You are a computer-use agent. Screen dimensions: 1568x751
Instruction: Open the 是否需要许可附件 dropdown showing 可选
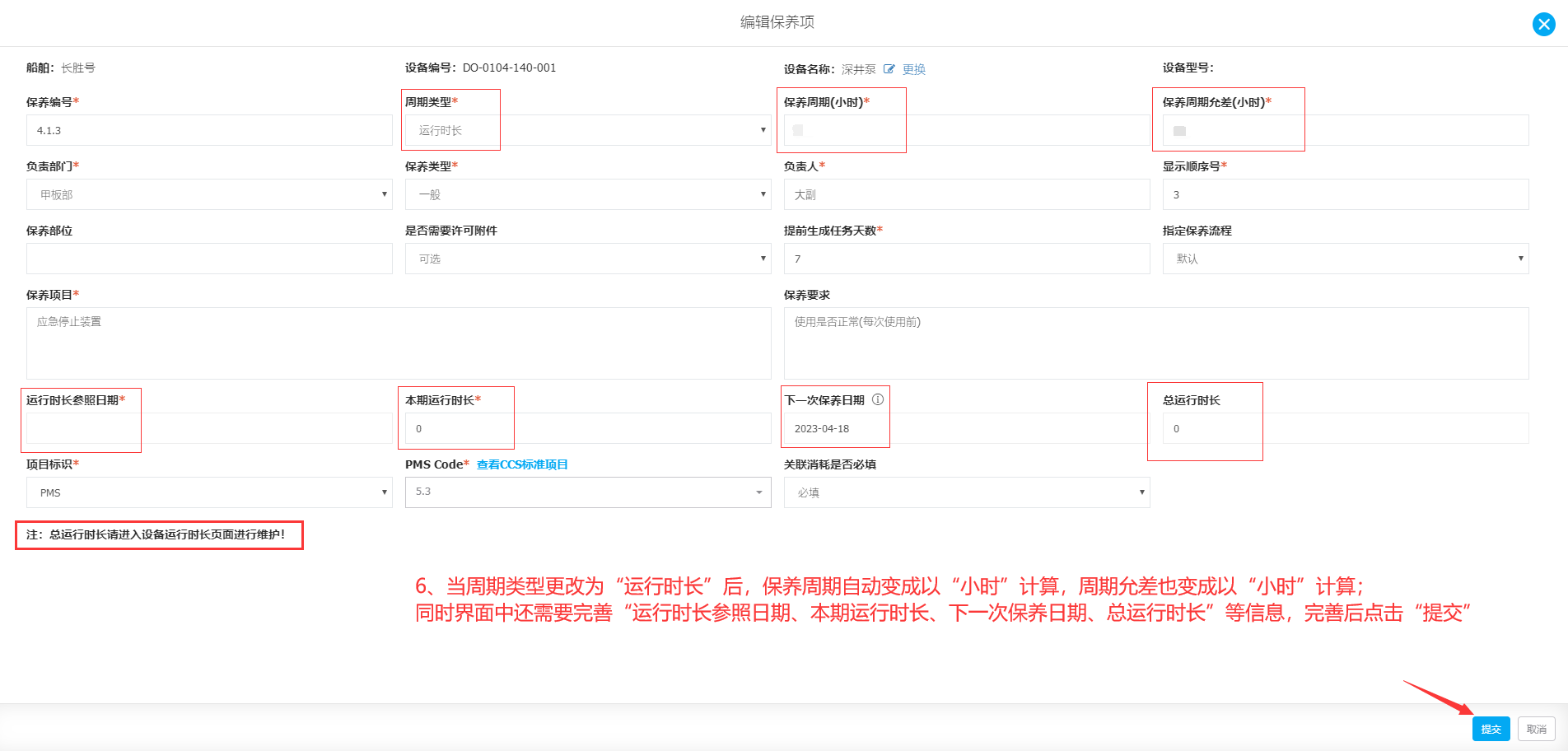(588, 259)
